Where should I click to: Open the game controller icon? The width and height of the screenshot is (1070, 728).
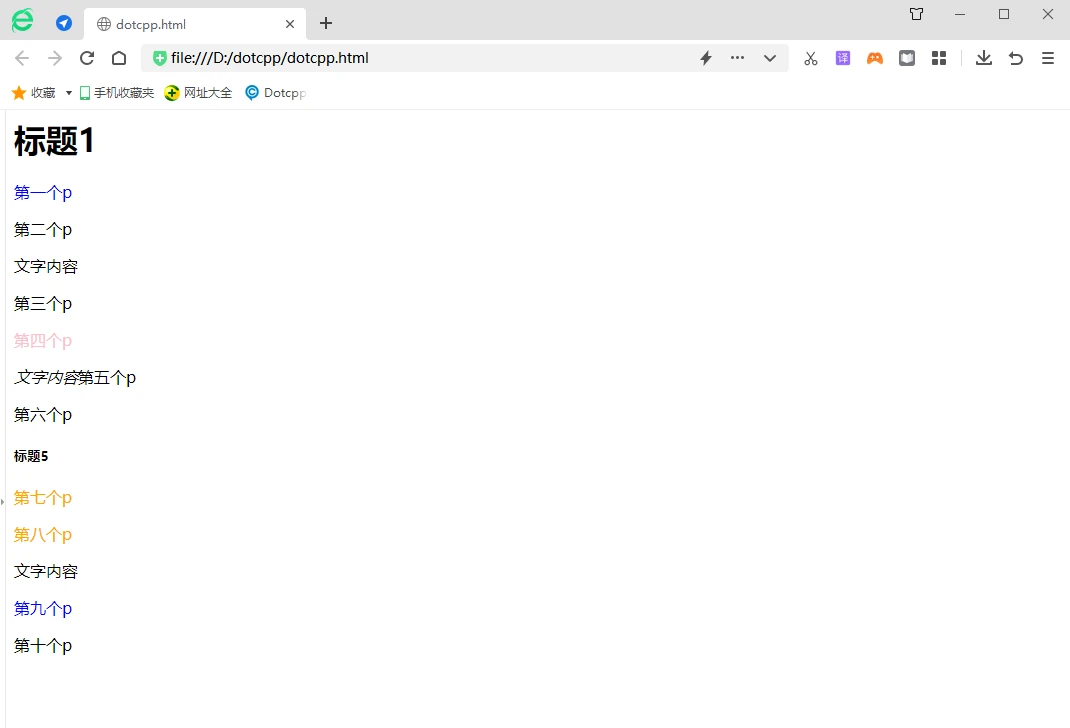tap(875, 58)
